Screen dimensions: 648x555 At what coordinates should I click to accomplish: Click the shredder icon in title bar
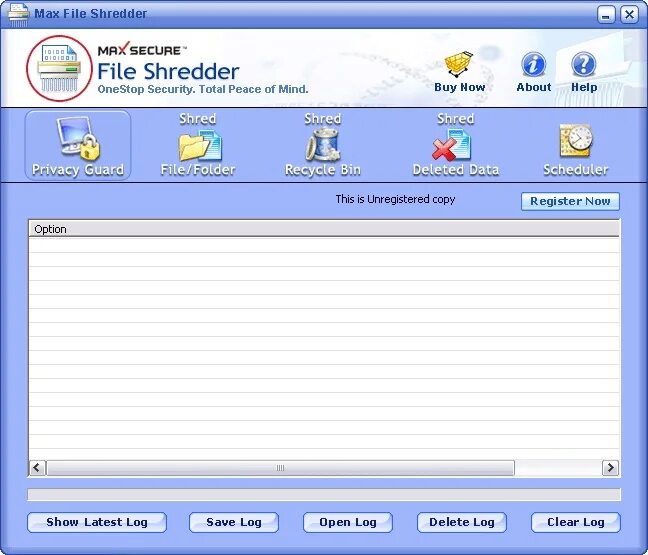19,14
